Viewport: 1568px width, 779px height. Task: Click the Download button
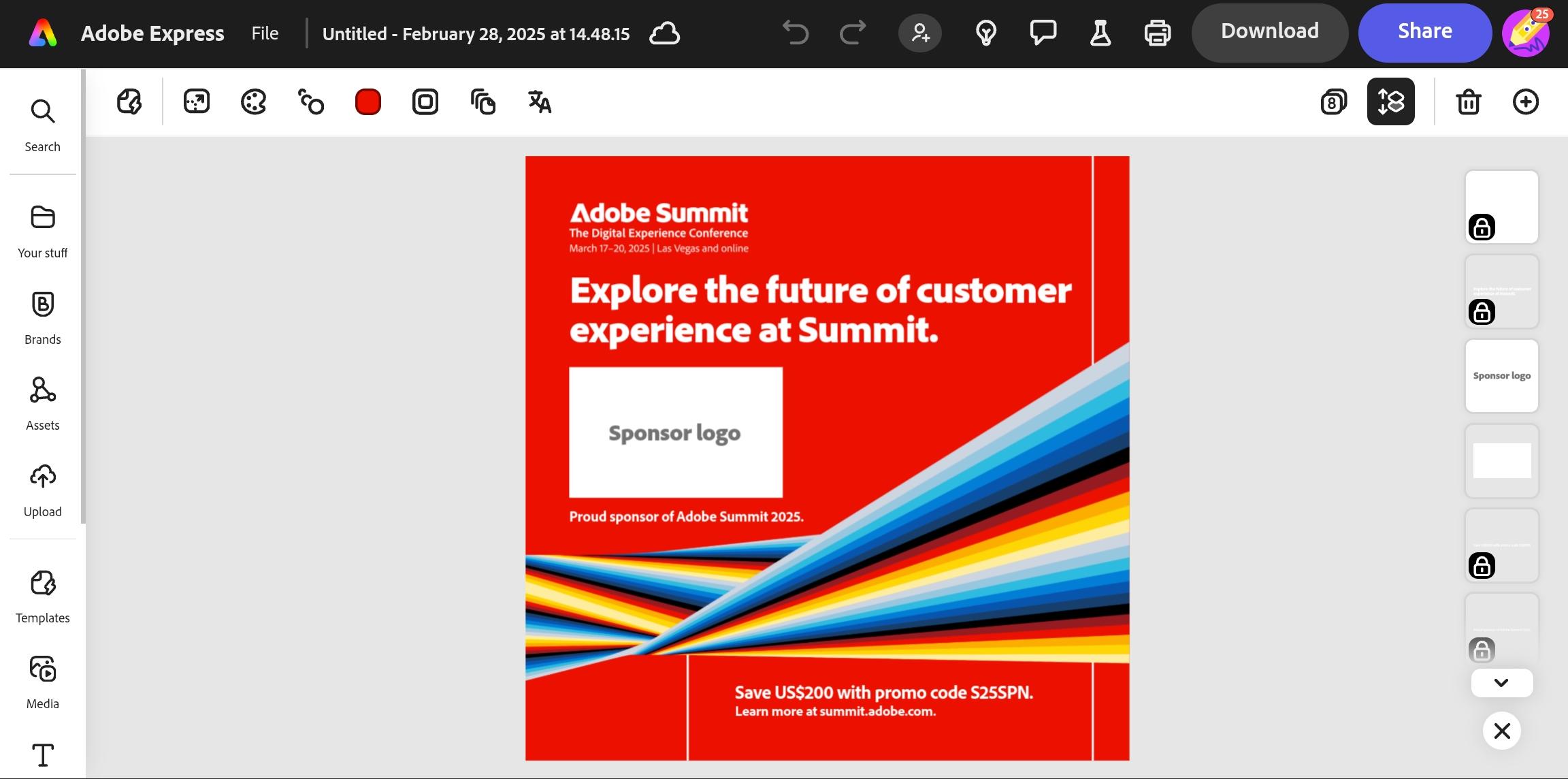pyautogui.click(x=1269, y=33)
